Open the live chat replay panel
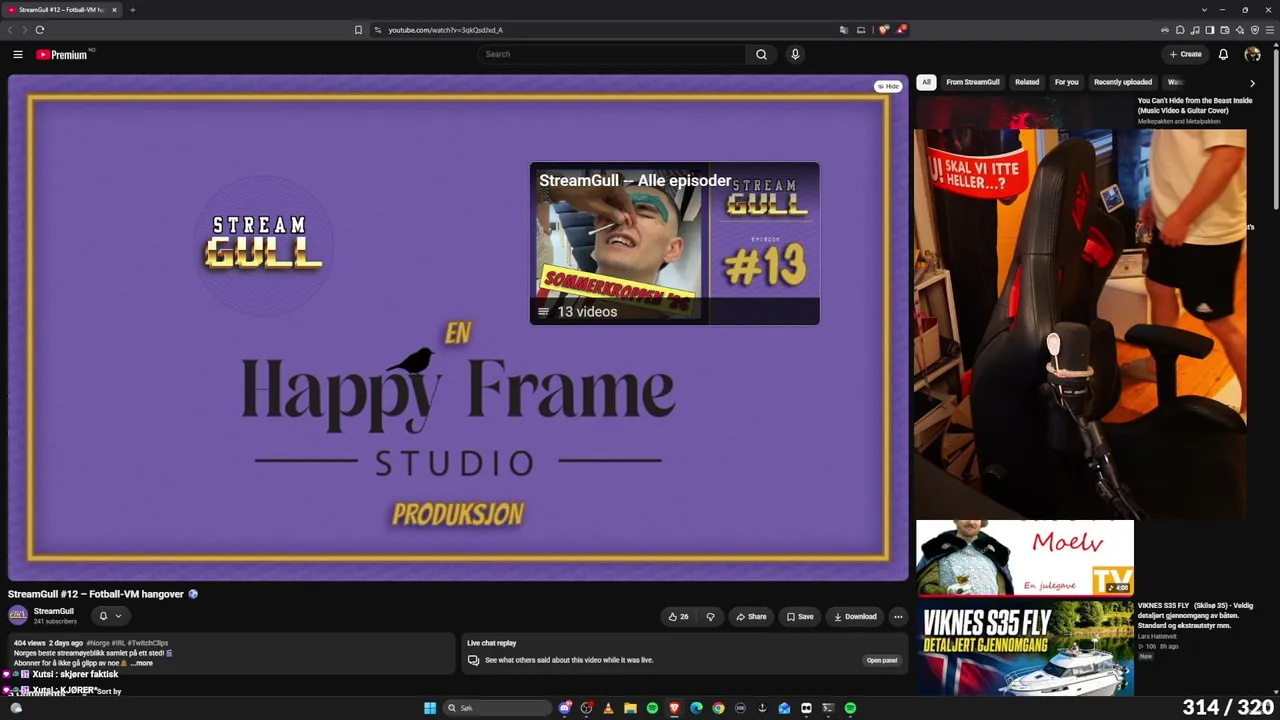This screenshot has width=1280, height=720. click(x=882, y=660)
